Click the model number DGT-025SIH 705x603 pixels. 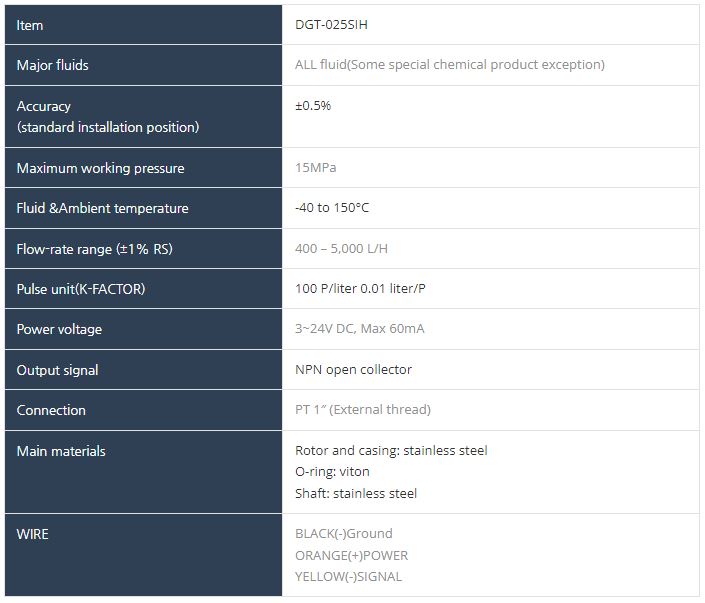[x=338, y=25]
